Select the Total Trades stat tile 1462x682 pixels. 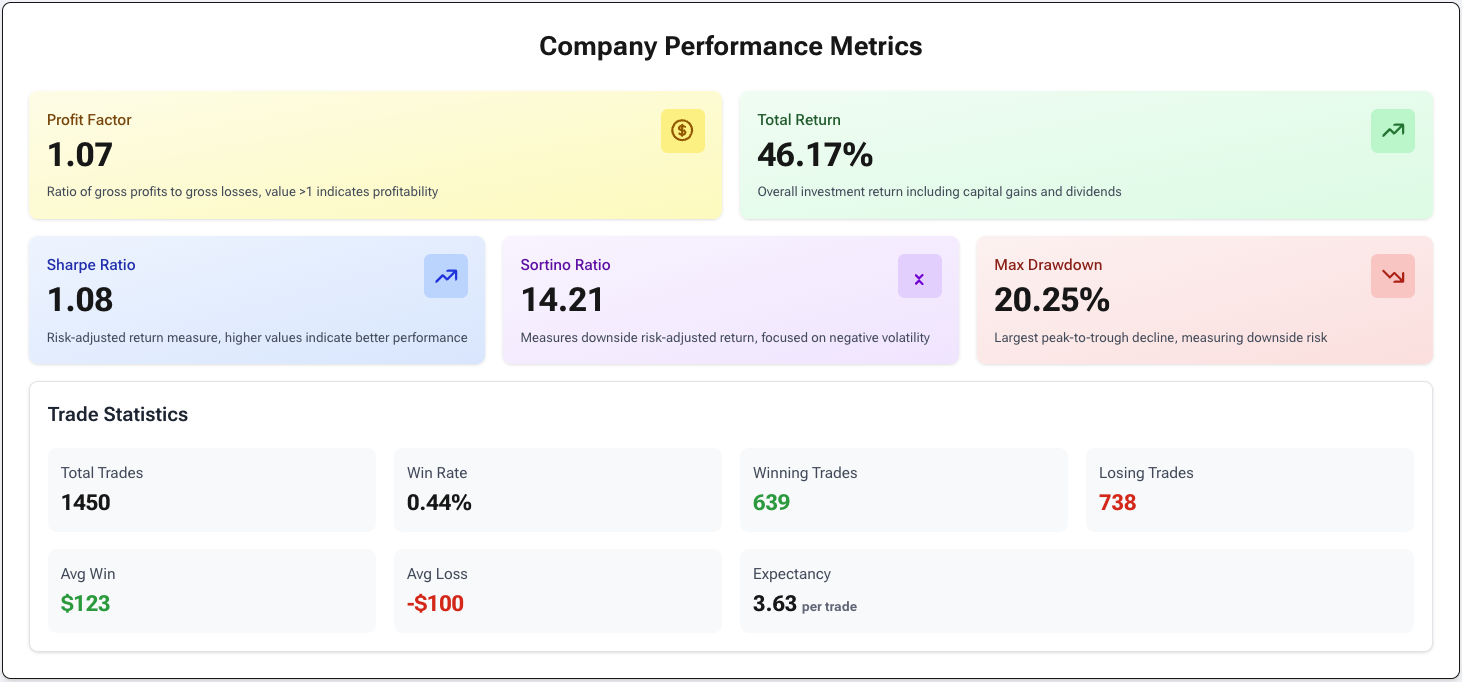tap(211, 489)
